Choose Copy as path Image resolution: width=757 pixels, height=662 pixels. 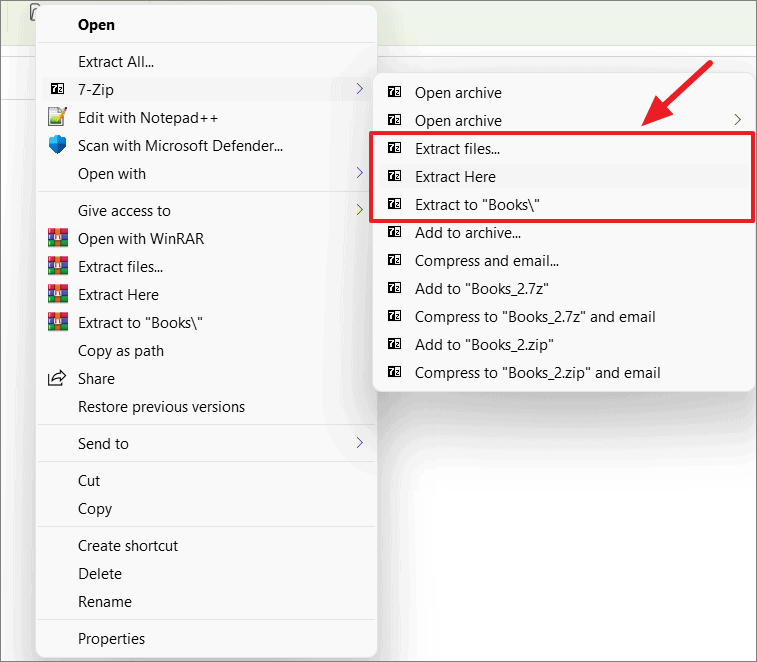tap(207, 351)
